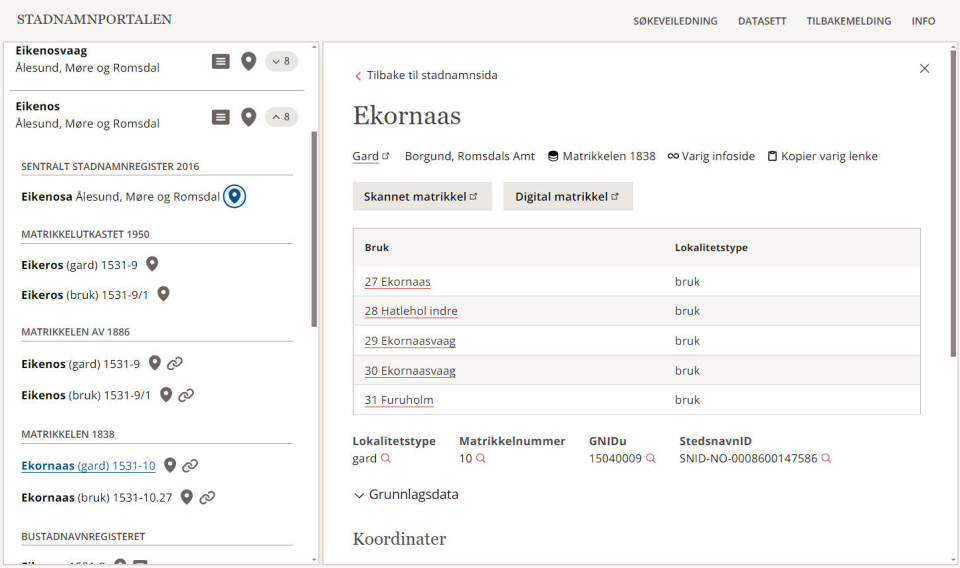Search by StedsnavnID magnifier icon
This screenshot has width=960, height=568.
[x=826, y=459]
